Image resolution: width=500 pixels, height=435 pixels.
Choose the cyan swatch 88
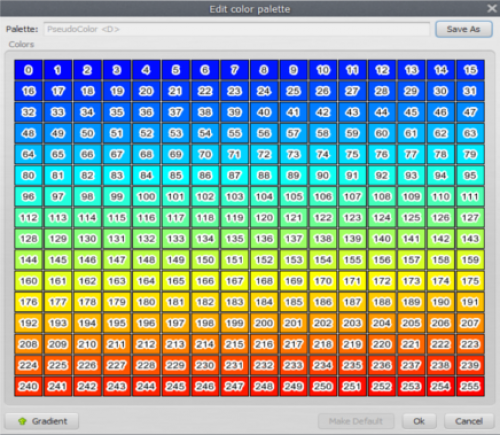tap(264, 175)
